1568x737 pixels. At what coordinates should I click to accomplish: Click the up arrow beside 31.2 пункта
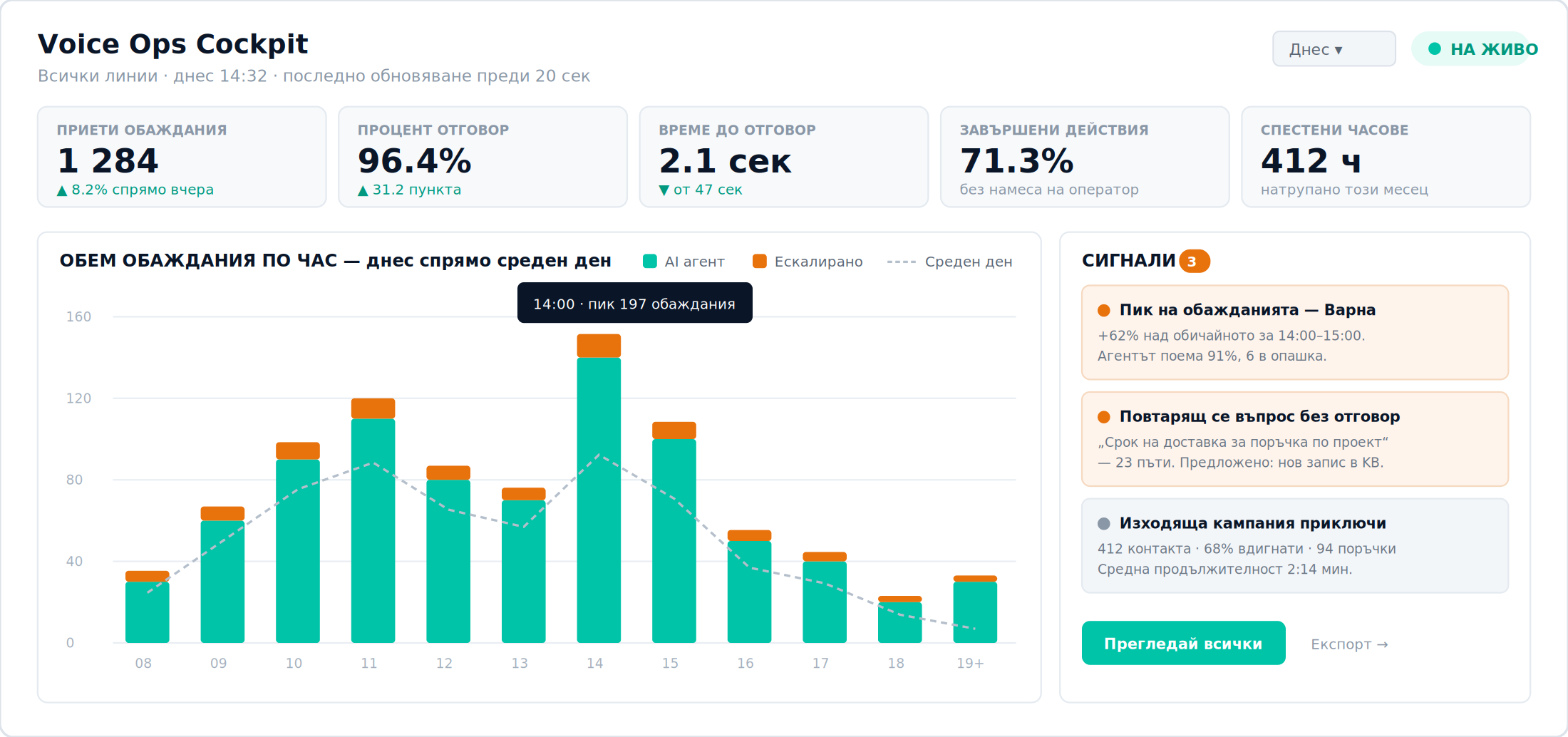(x=363, y=190)
